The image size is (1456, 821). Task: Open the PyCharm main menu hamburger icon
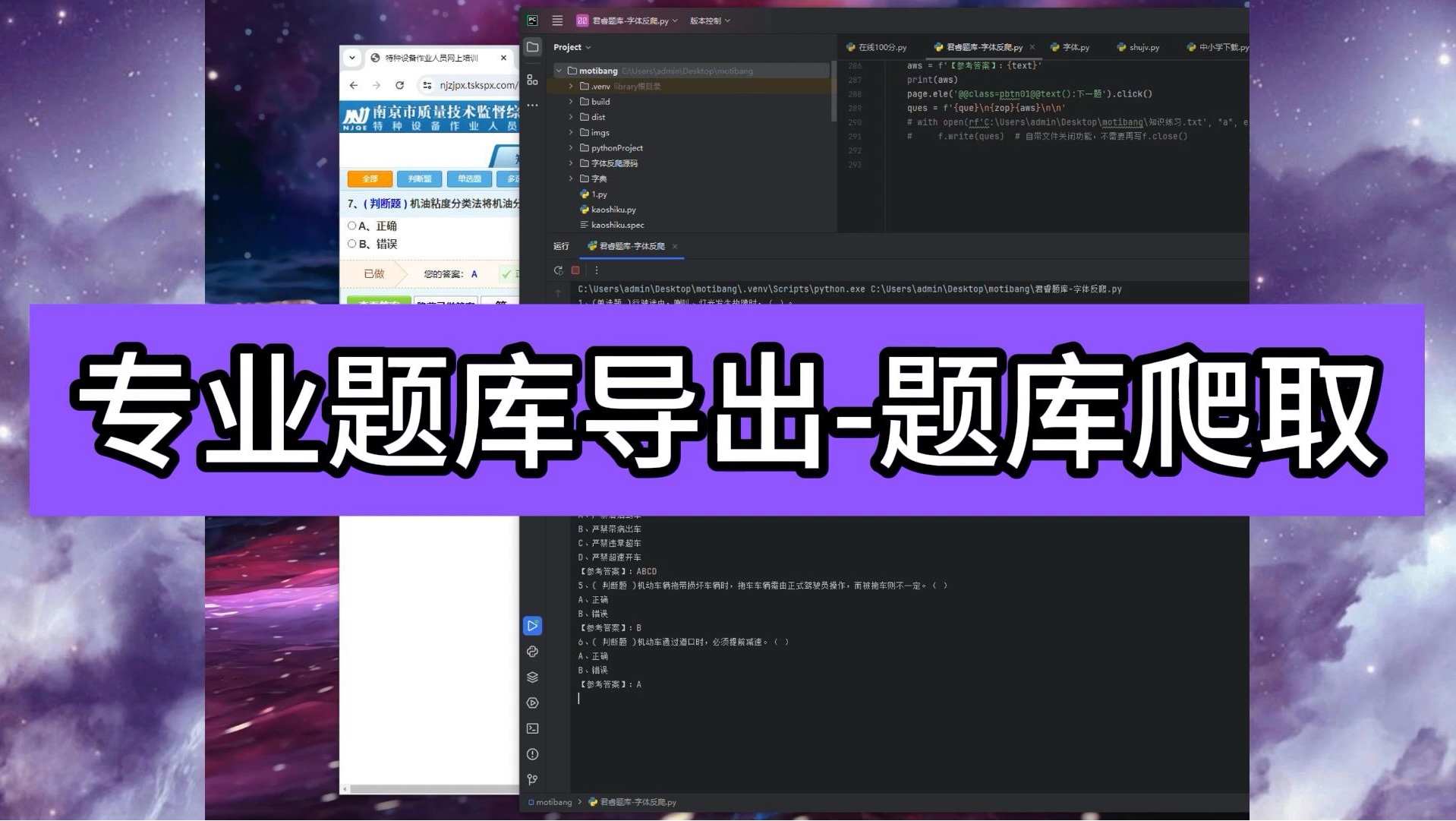[x=557, y=21]
